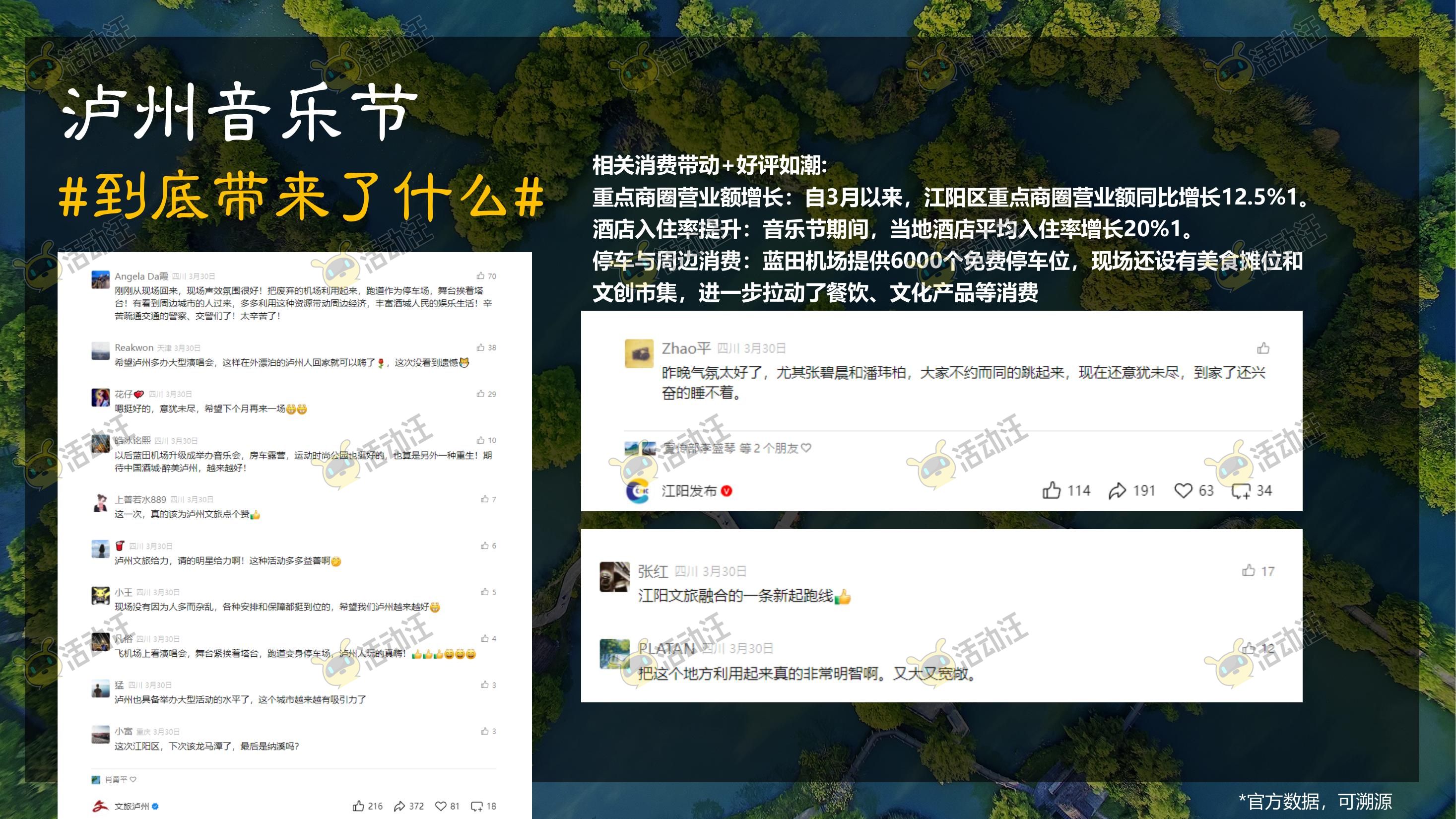The image size is (1456, 819).
Task: Click the heart icon showing 81
Action: coord(441,806)
